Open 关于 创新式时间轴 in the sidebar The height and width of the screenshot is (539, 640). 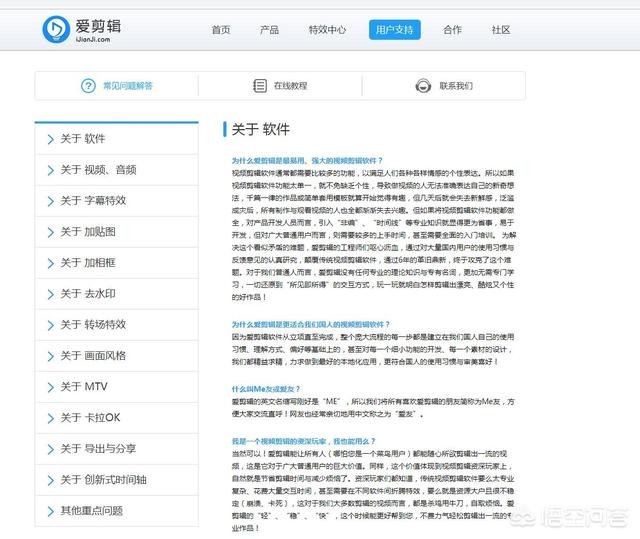[x=102, y=479]
